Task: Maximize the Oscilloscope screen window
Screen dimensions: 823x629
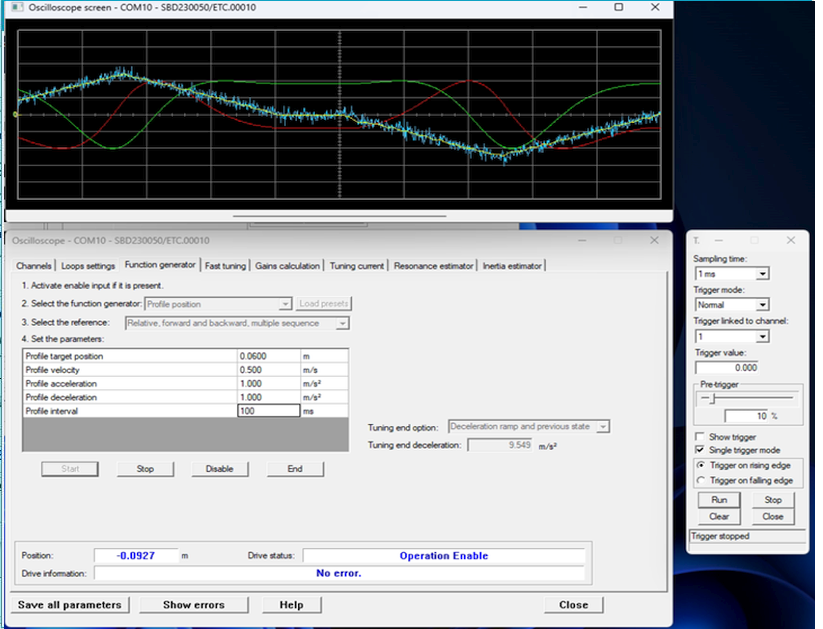Action: tap(618, 7)
